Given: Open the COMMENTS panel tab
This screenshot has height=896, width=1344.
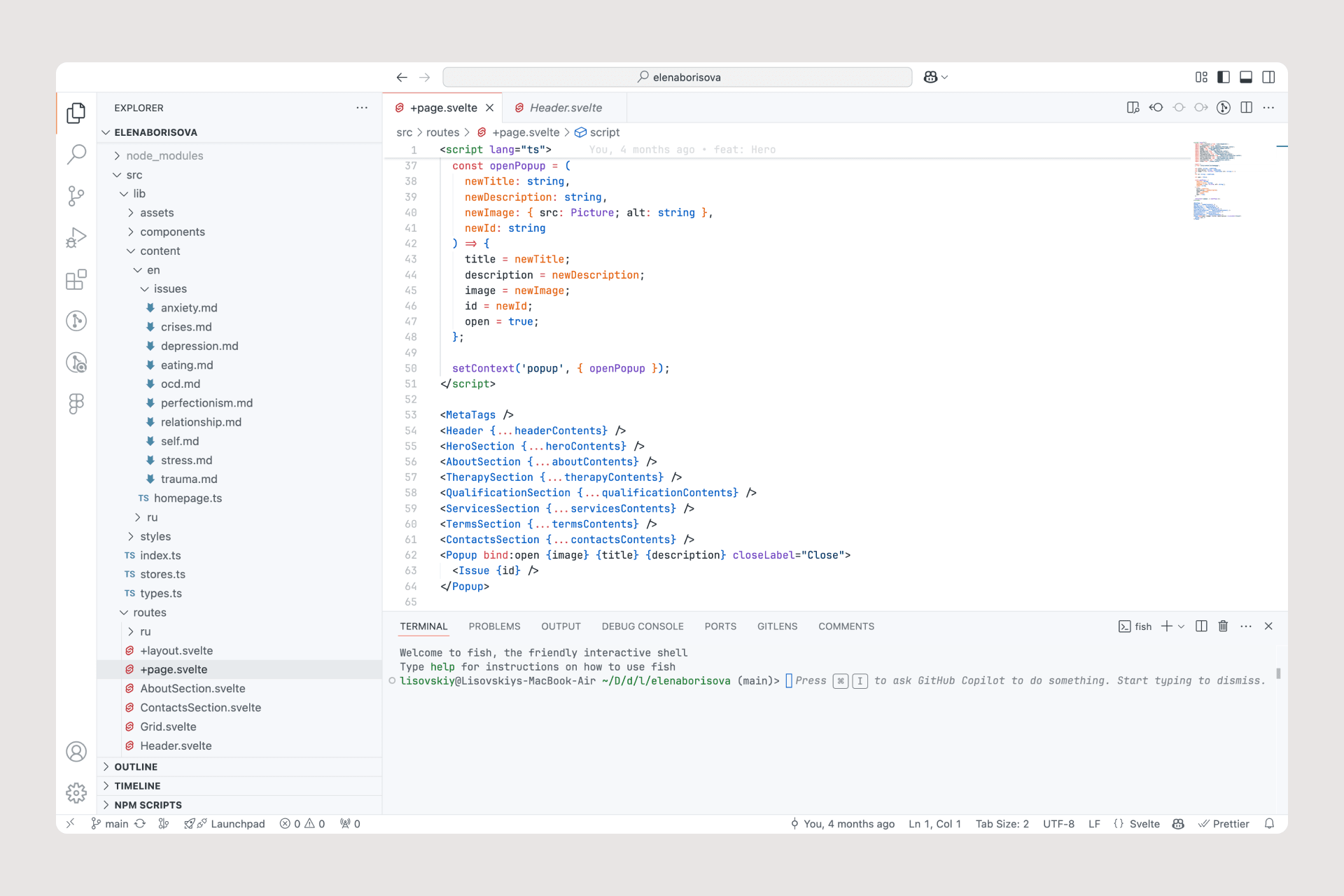Looking at the screenshot, I should coord(846,626).
